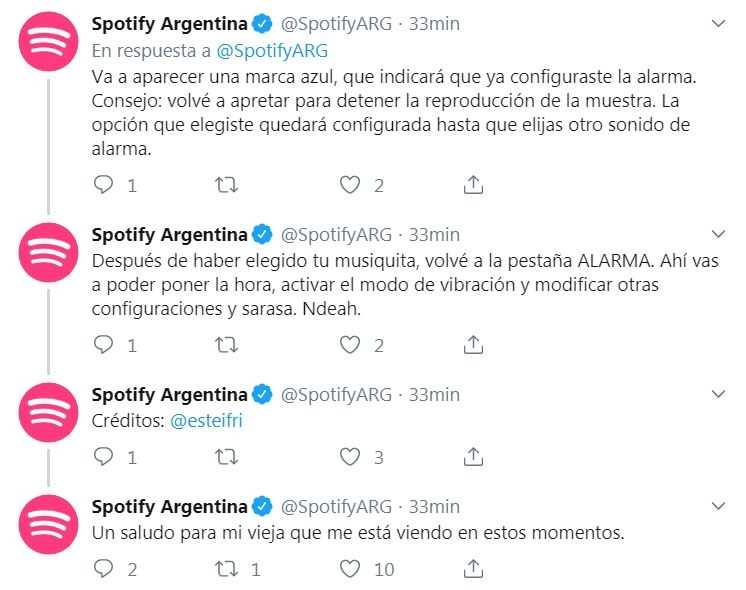Share the 'Después de haber elegido' tweet
Image resolution: width=746 pixels, height=590 pixels.
point(475,345)
